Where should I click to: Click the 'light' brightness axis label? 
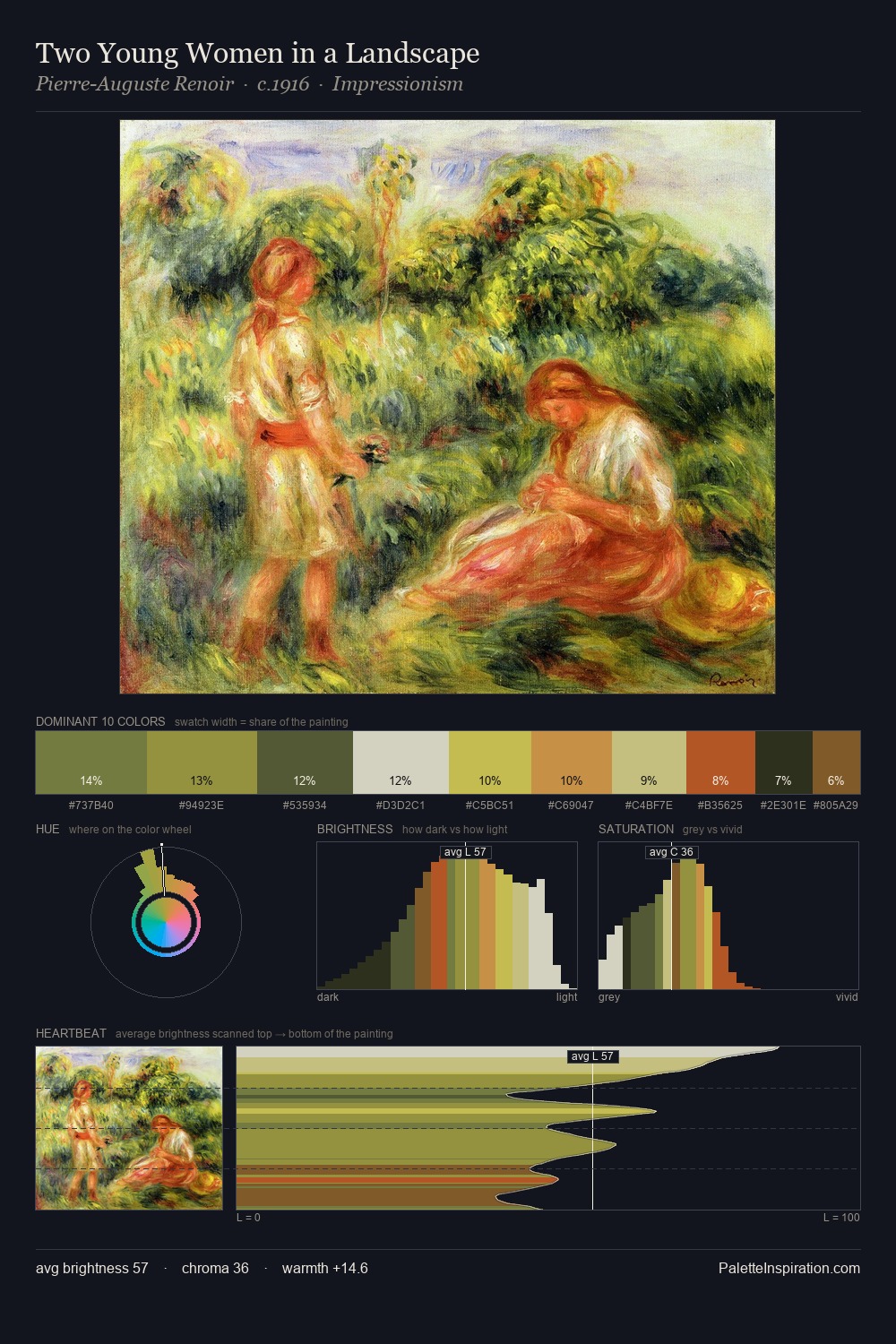coord(567,996)
